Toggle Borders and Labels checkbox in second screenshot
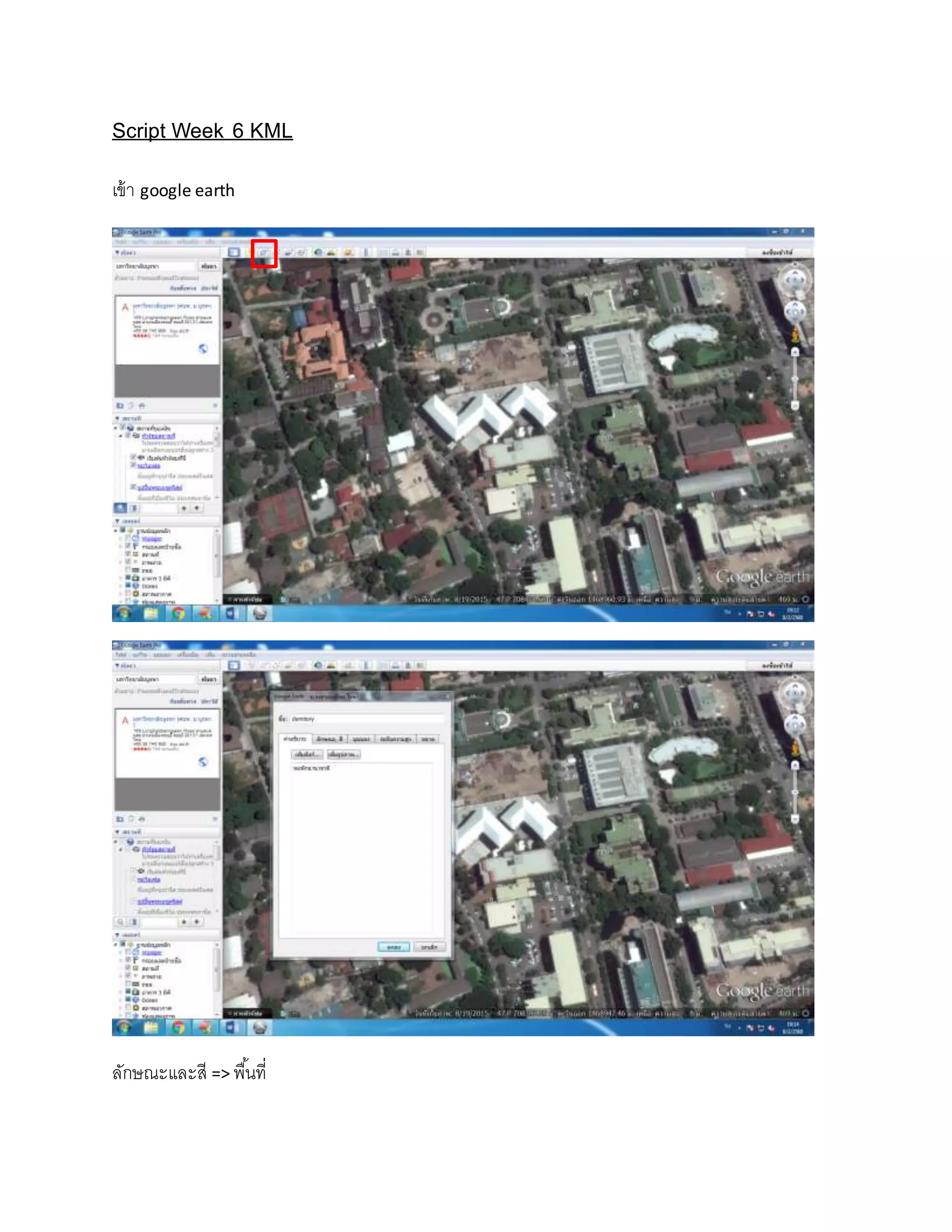Screen dimensions: 952x1232 [x=128, y=960]
